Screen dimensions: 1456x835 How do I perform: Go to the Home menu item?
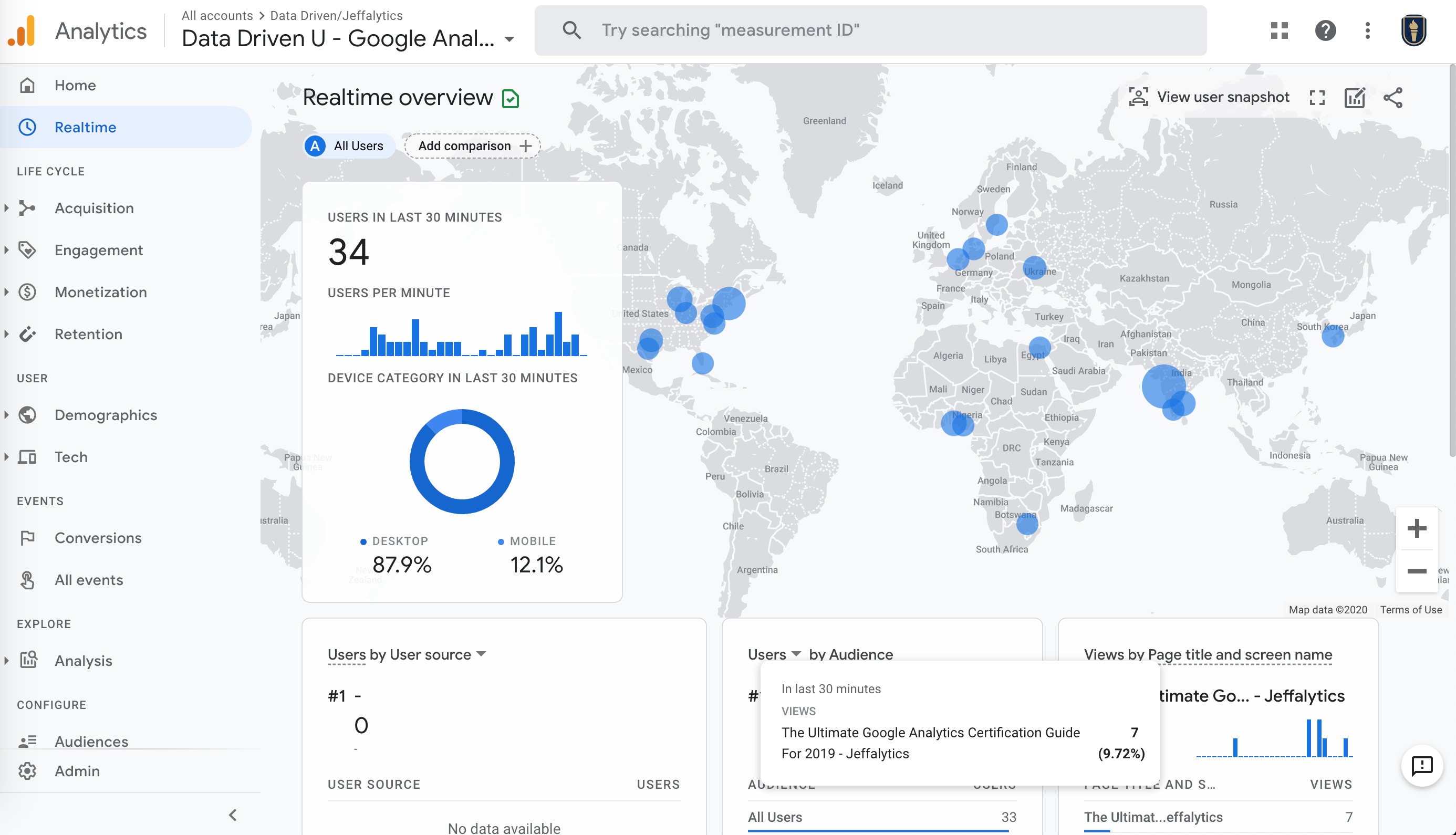pyautogui.click(x=75, y=85)
